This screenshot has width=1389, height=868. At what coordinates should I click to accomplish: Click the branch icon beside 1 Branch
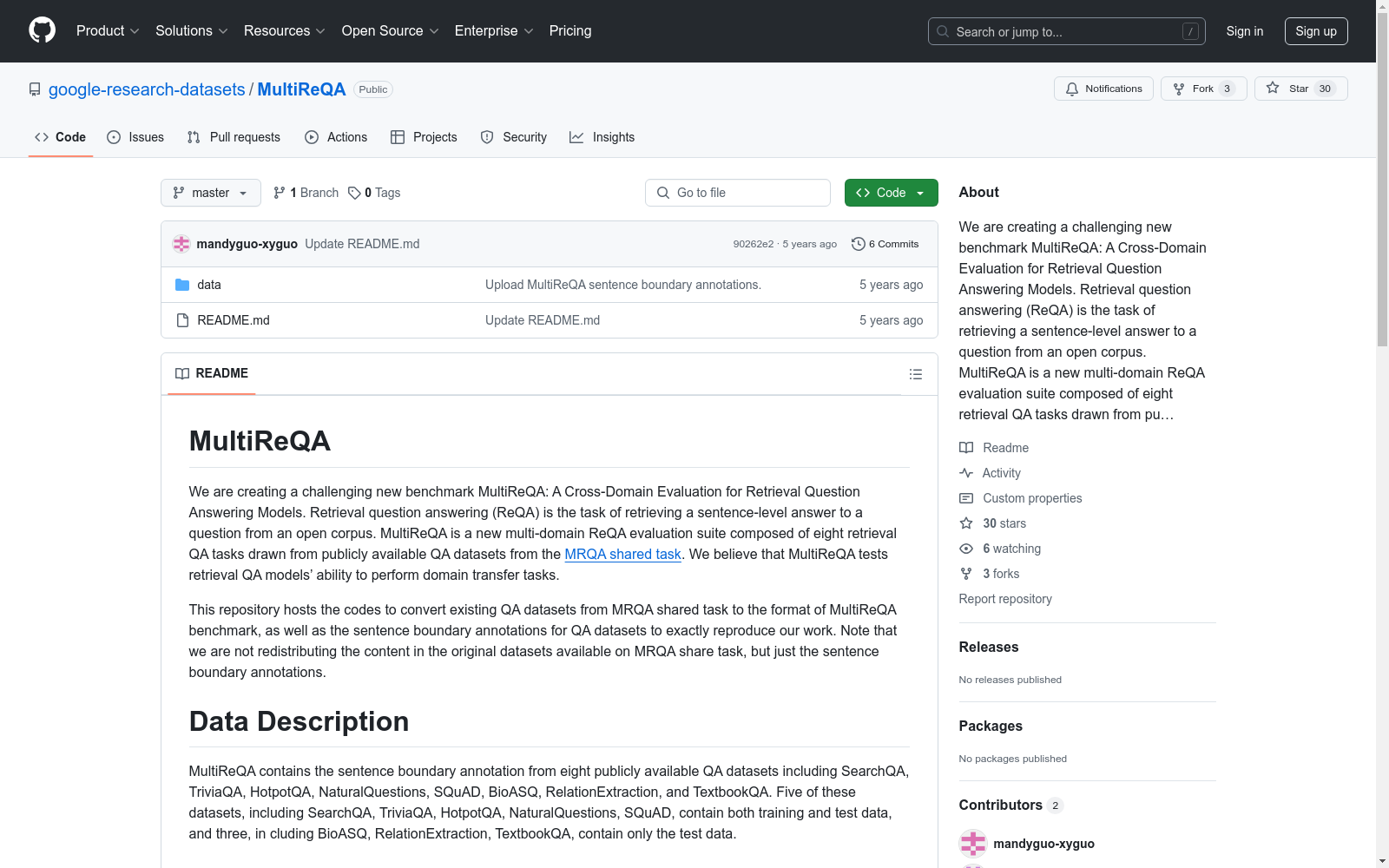(280, 193)
